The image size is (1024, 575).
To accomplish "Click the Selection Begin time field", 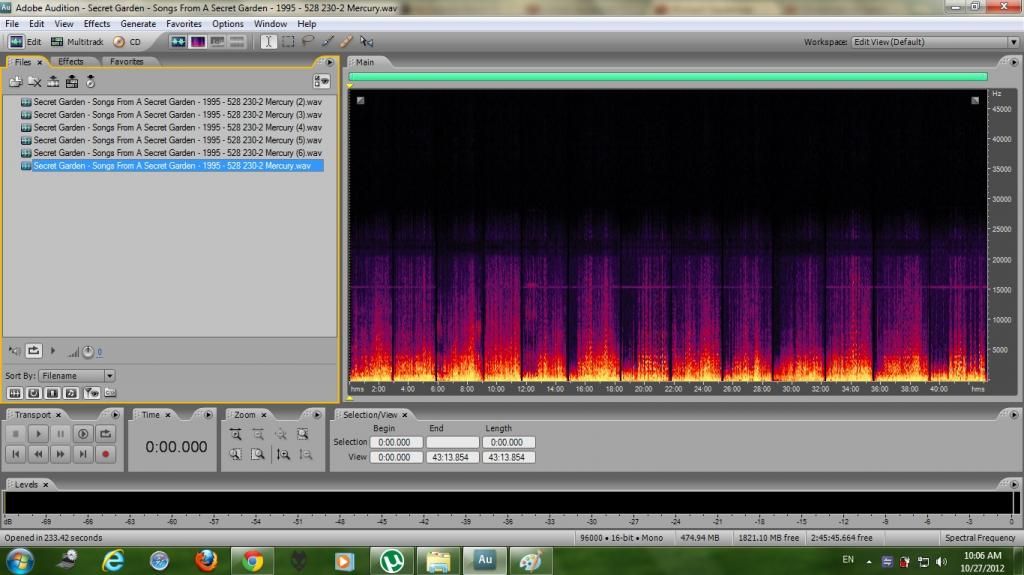I will 396,442.
